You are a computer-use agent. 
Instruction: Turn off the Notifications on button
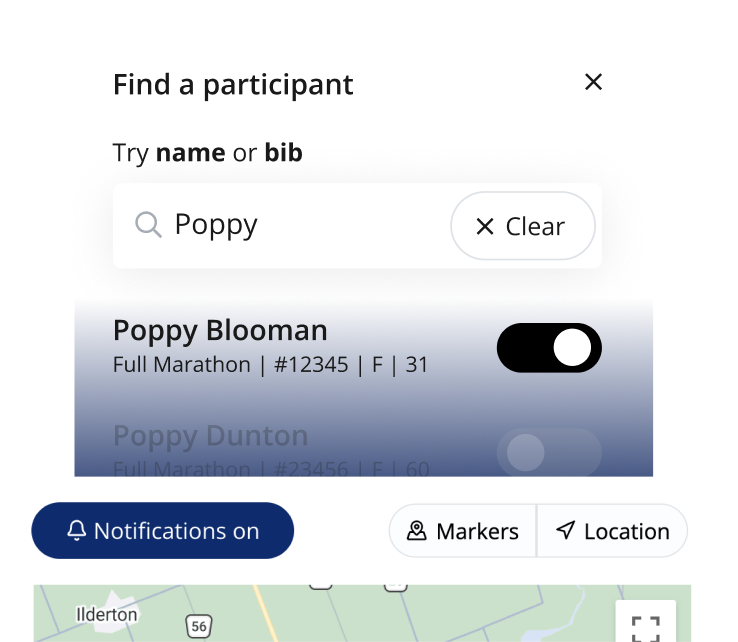coord(163,531)
